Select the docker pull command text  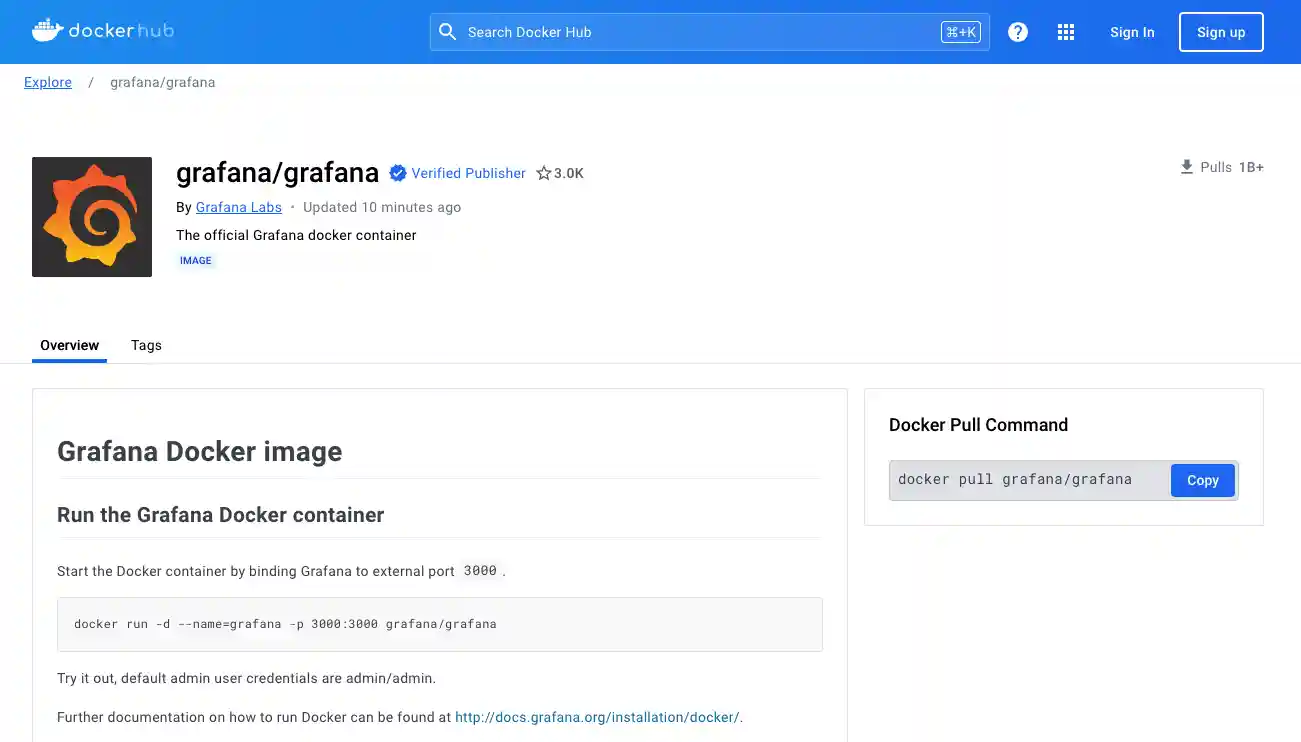coord(1015,479)
